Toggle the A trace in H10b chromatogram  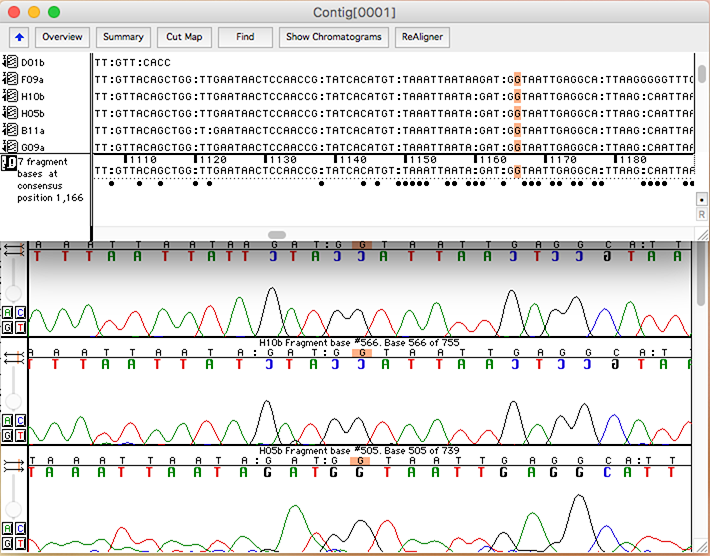click(x=8, y=420)
